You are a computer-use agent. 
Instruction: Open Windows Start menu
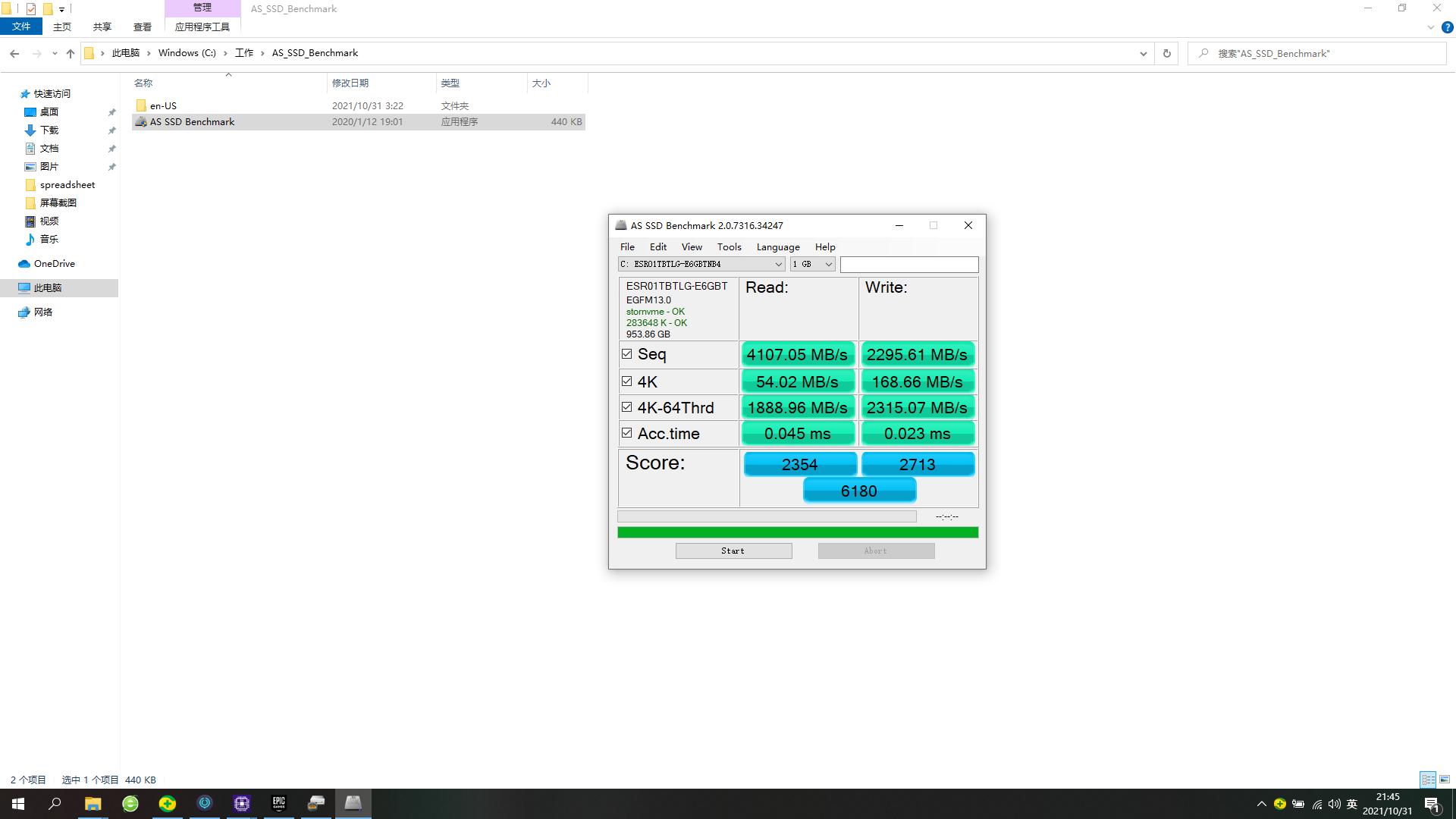coord(18,803)
